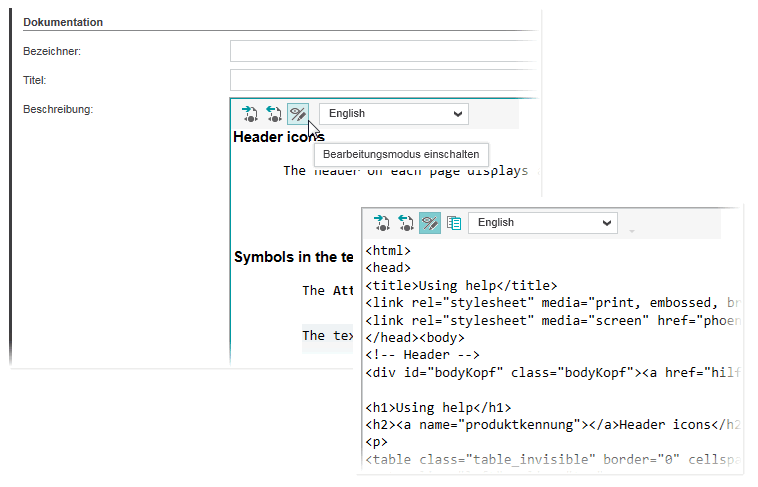
Task: Place cursor on the <h1>Using help</h1> line
Action: pyautogui.click(x=438, y=407)
